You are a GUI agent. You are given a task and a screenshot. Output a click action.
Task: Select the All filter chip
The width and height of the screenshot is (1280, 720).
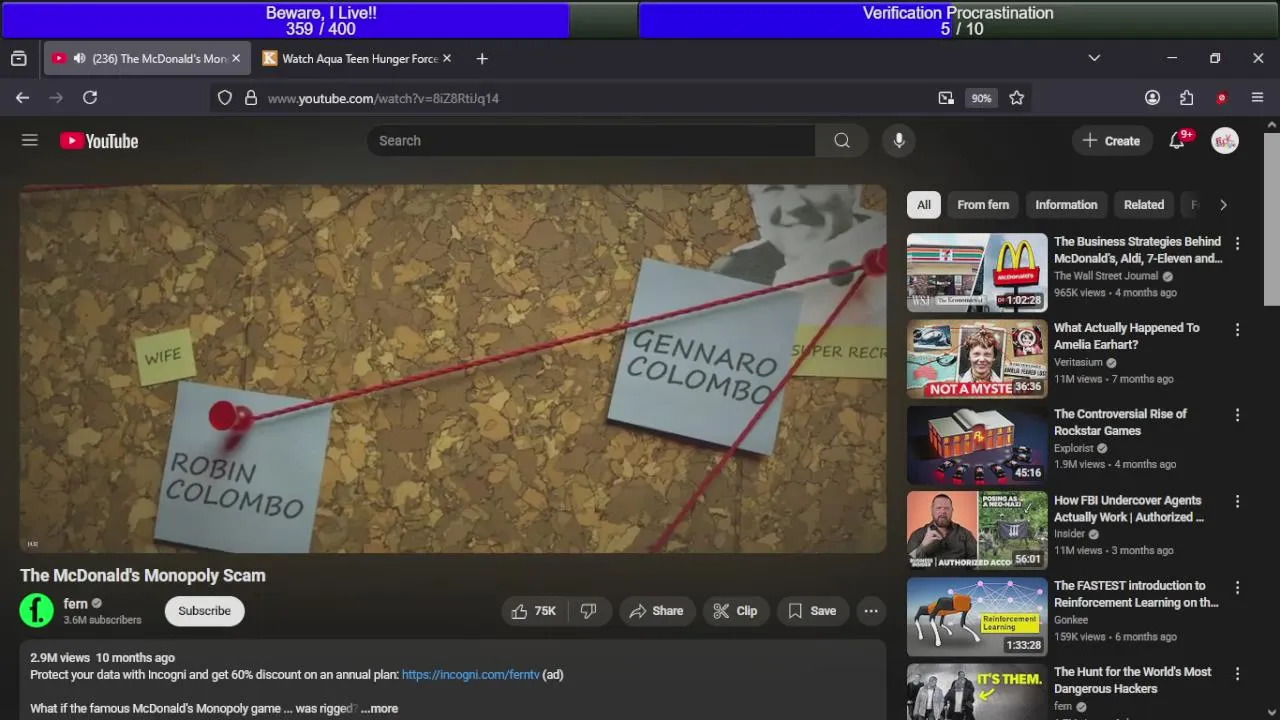pyautogui.click(x=924, y=205)
